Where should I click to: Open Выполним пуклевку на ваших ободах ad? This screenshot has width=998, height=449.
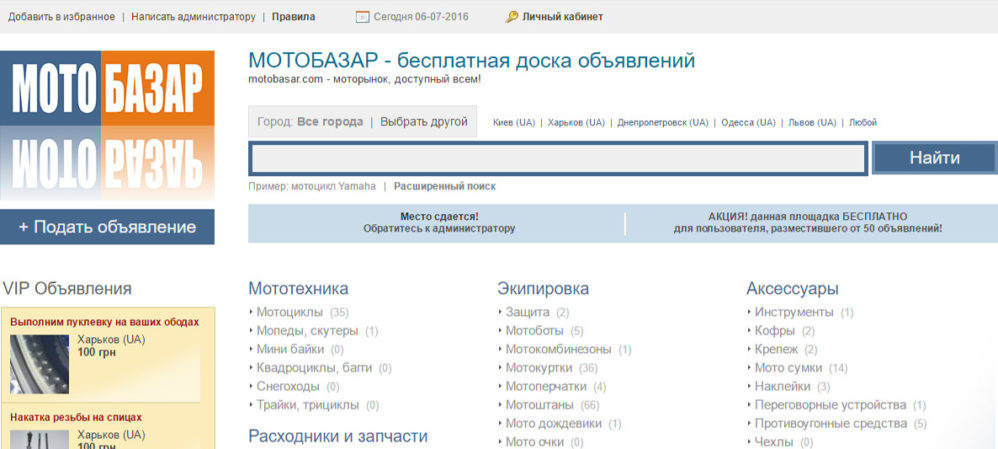pyautogui.click(x=105, y=322)
